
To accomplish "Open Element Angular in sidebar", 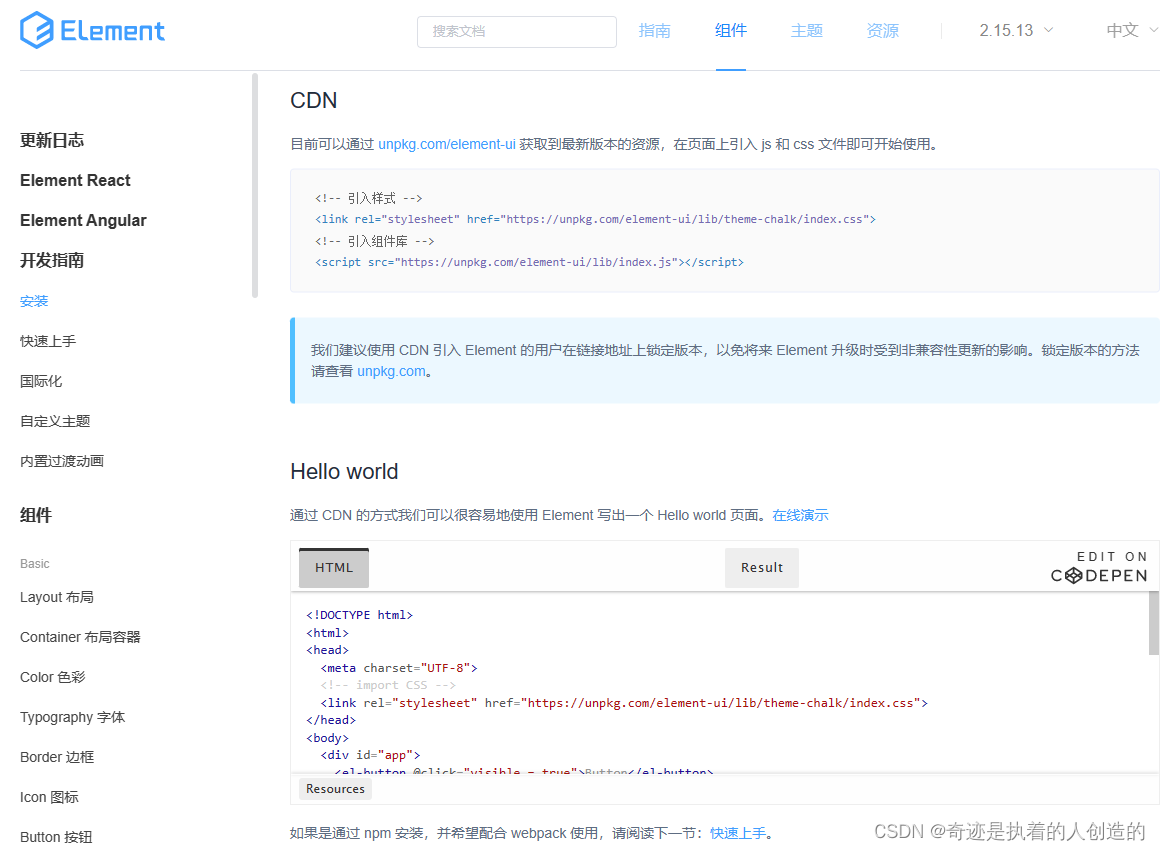I will (83, 221).
